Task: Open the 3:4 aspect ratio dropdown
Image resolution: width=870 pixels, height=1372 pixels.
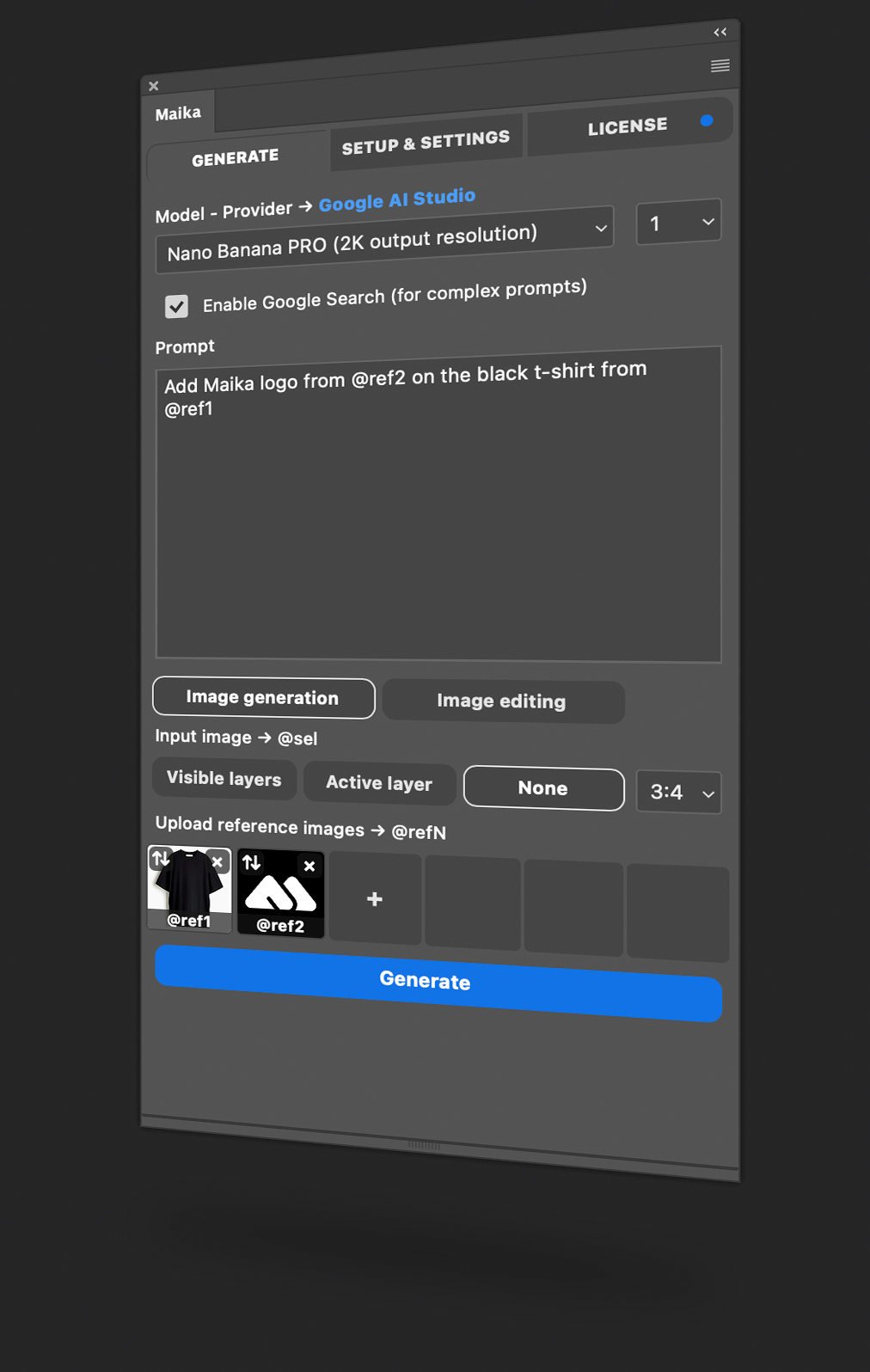Action: 678,792
